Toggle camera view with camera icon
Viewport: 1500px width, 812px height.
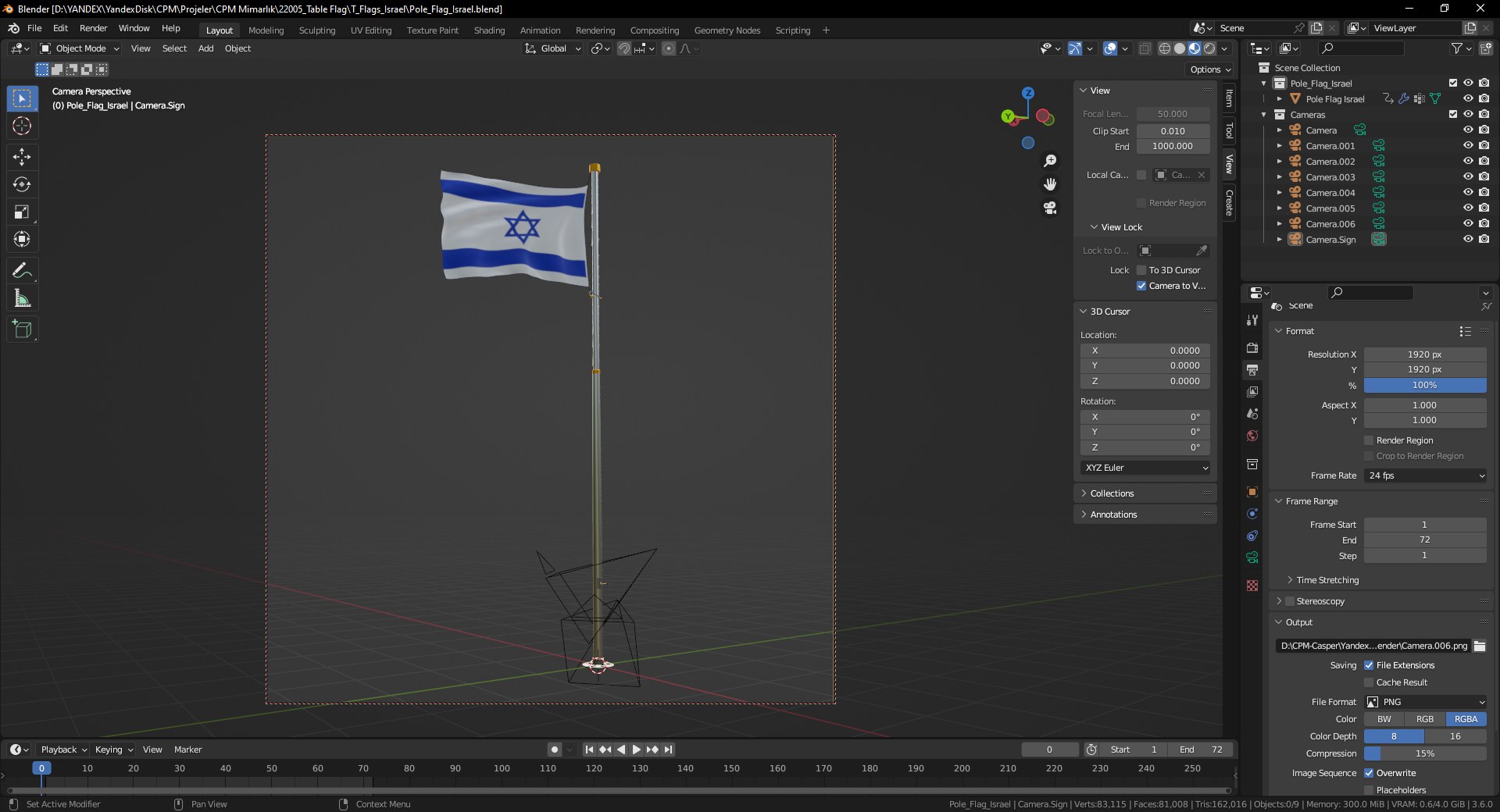click(1050, 208)
